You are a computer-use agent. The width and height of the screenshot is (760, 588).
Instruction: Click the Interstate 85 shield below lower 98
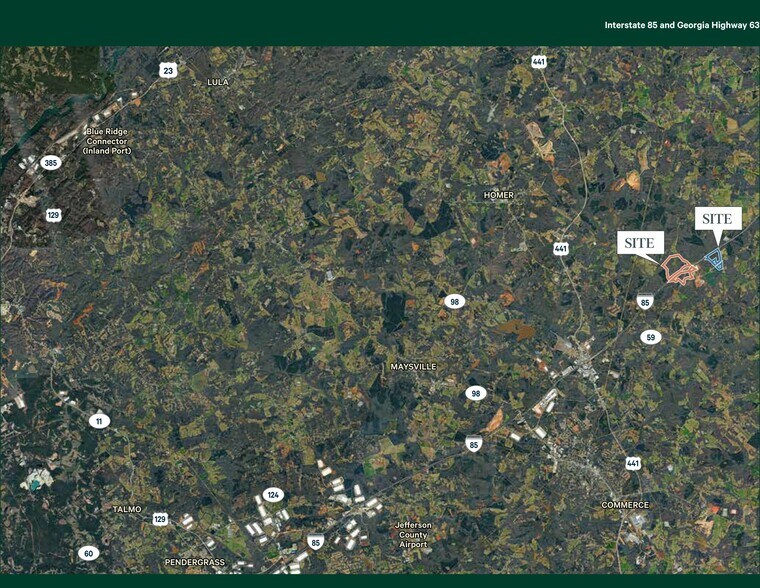point(474,444)
